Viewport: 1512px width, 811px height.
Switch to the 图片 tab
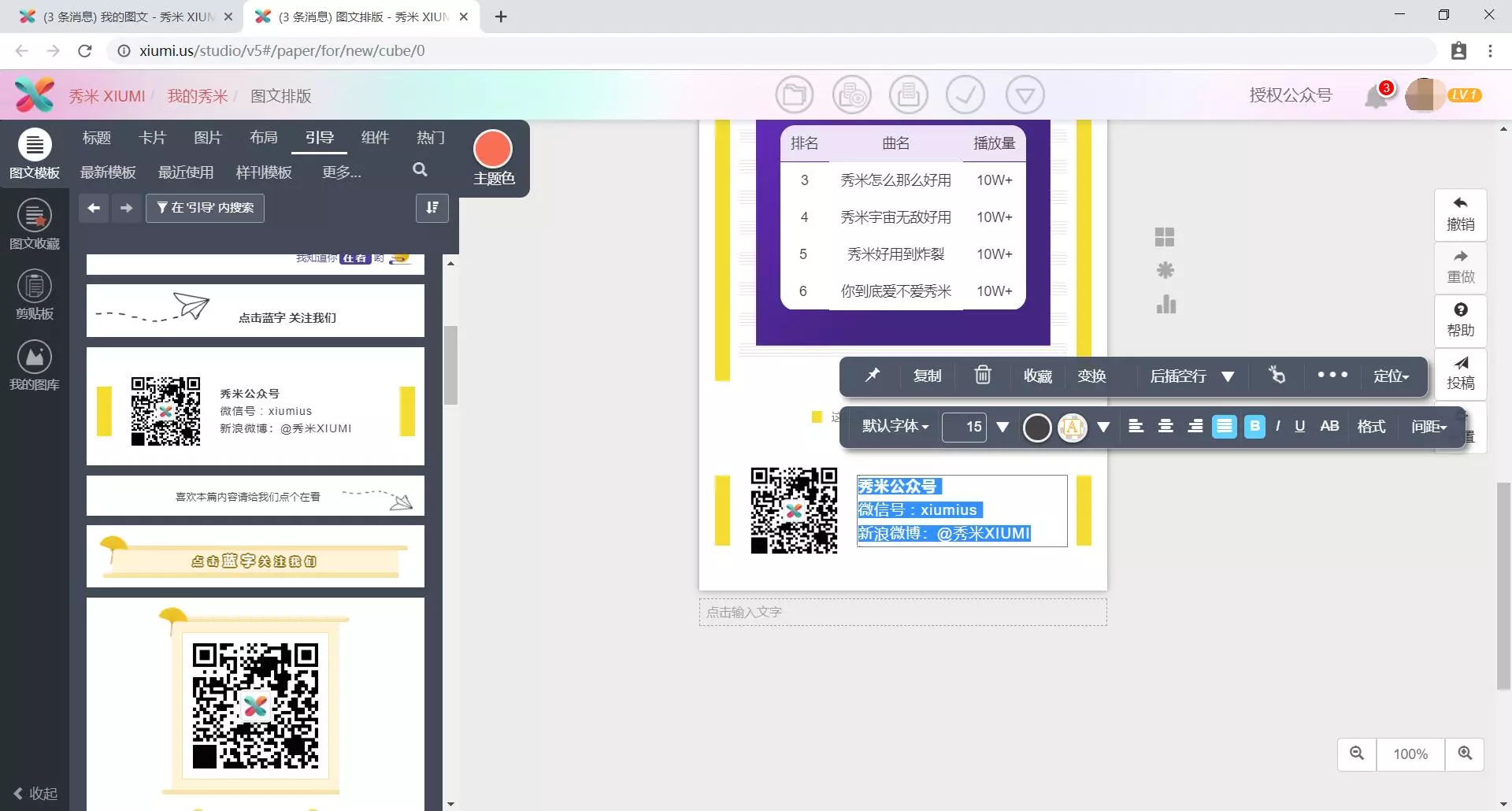[208, 138]
